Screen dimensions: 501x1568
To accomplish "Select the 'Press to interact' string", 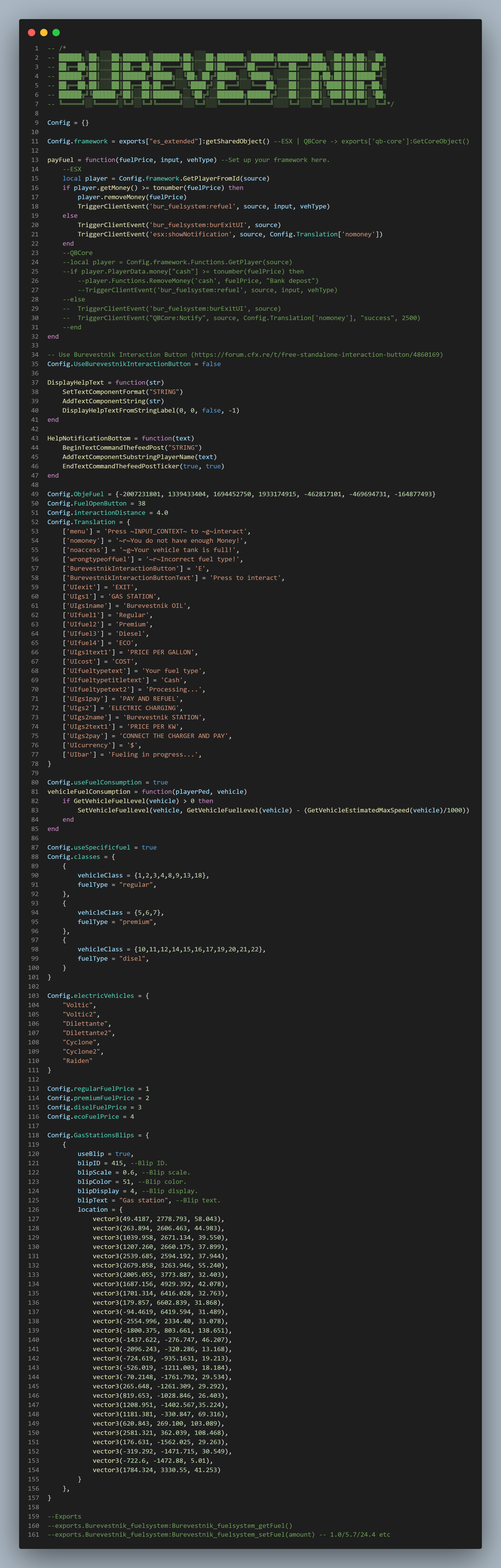I will [x=246, y=578].
